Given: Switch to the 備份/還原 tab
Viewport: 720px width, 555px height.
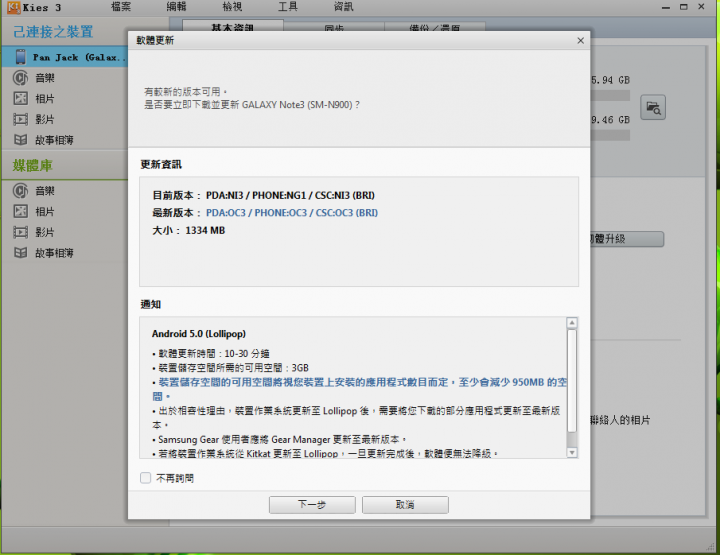Looking at the screenshot, I should click(434, 27).
